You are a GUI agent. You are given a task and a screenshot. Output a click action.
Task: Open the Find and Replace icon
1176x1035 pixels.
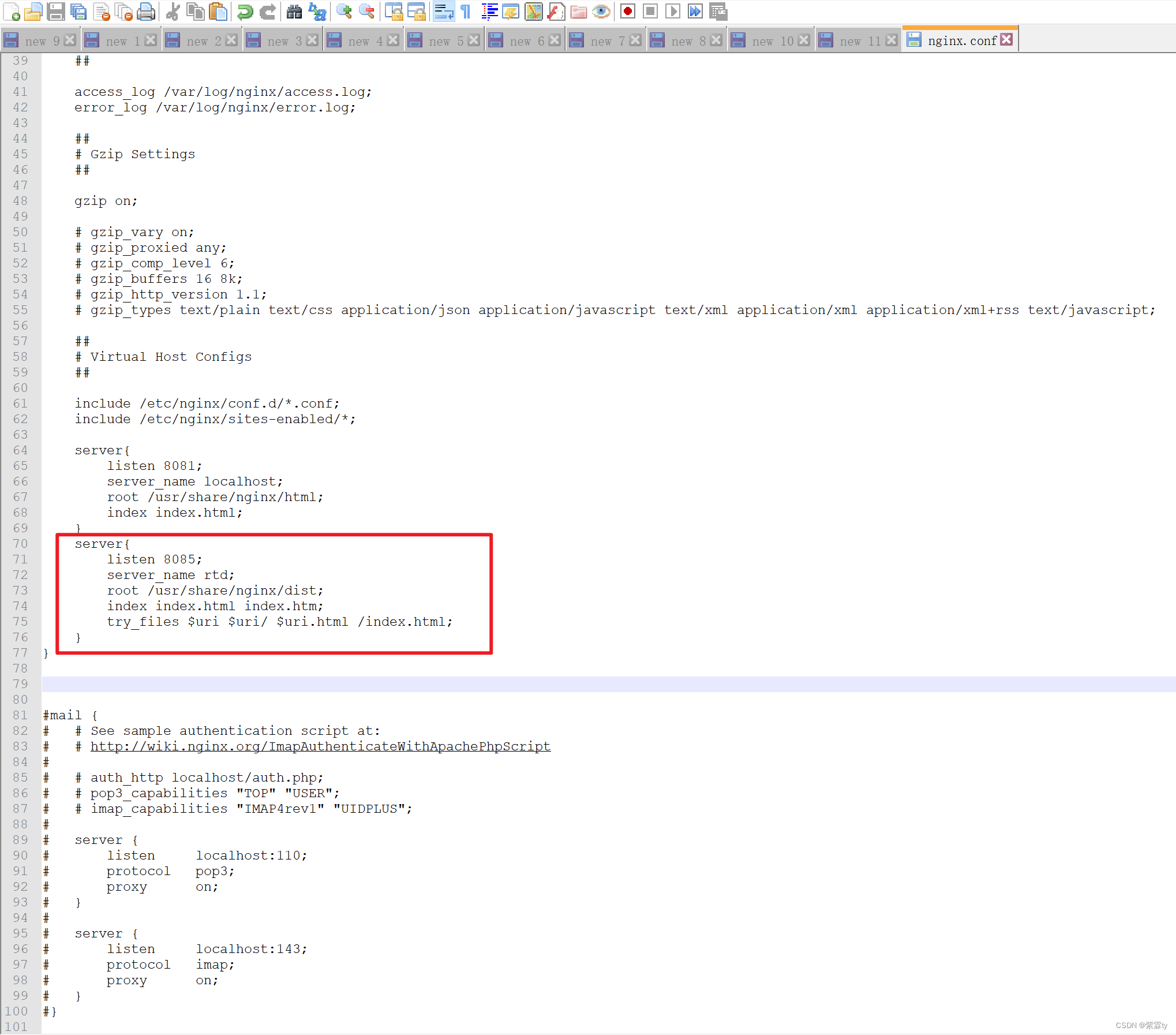click(x=317, y=11)
